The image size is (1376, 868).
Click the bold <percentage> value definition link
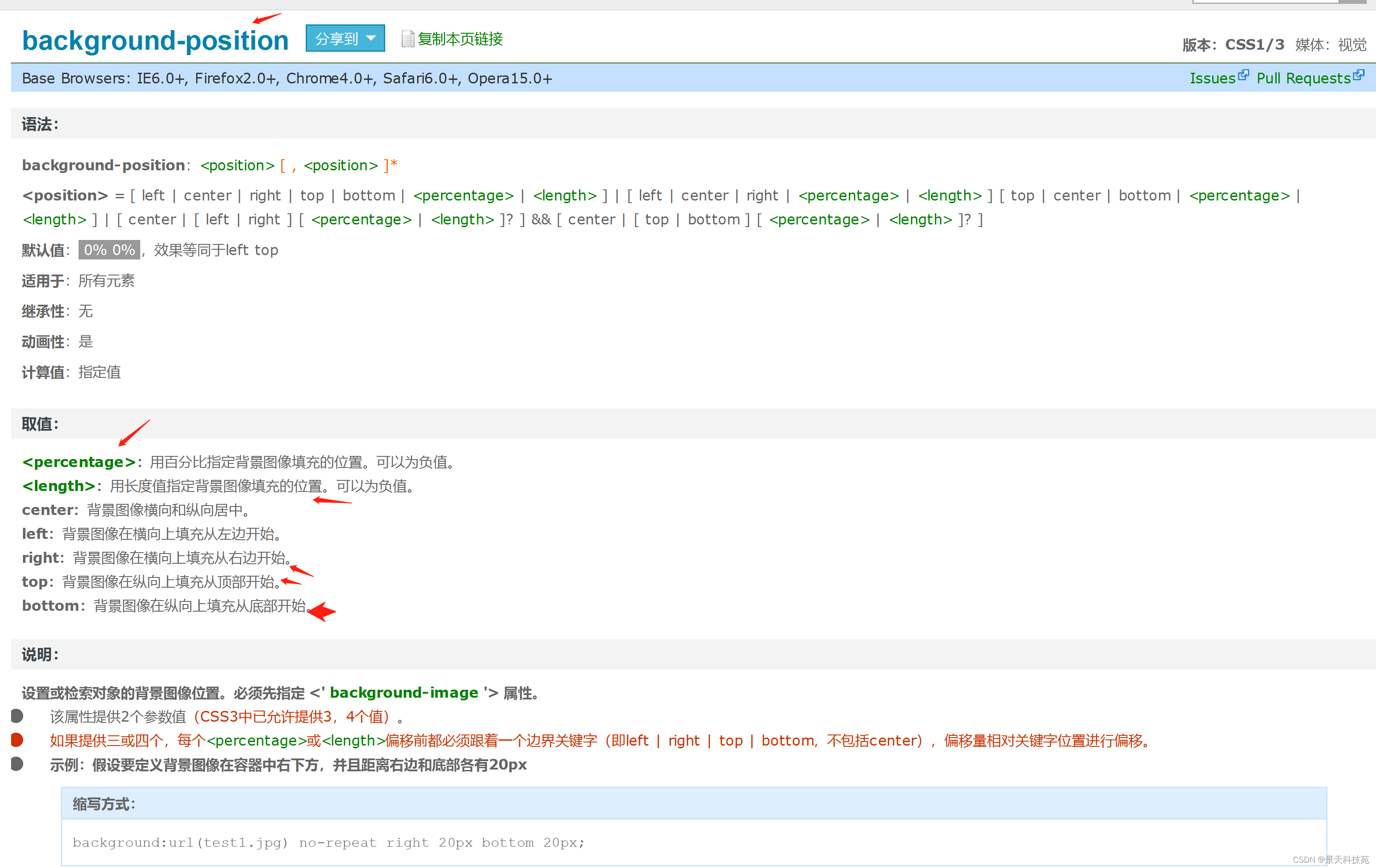79,461
